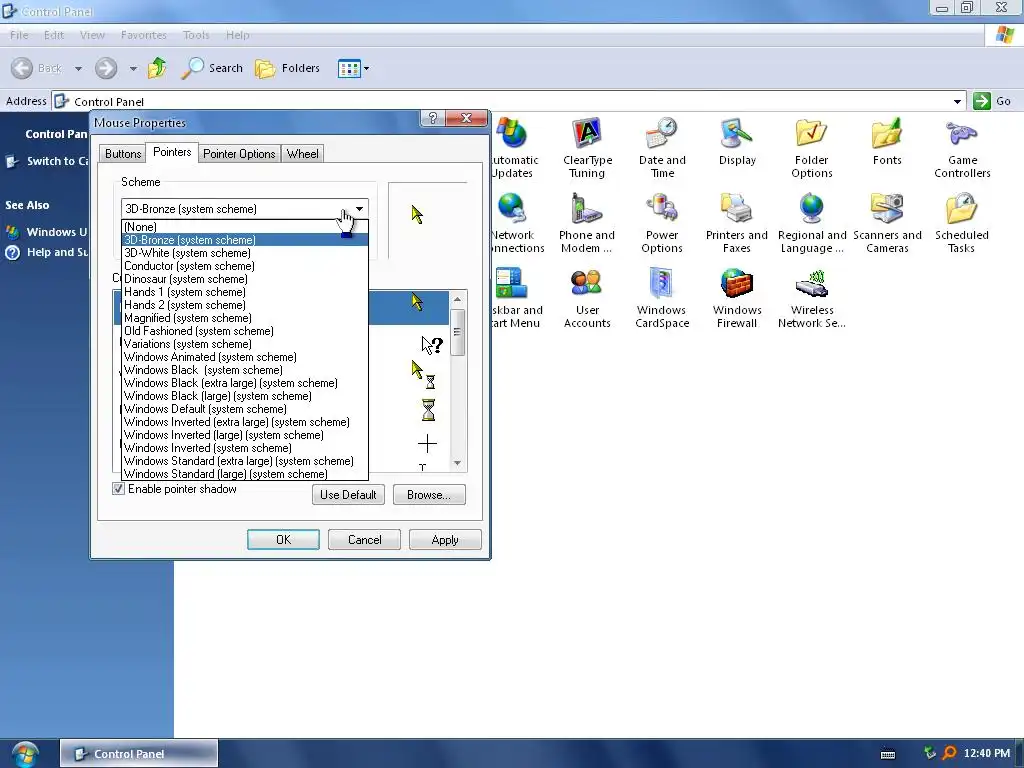The height and width of the screenshot is (768, 1024).
Task: Open Taskbar and Start Menu icon
Action: pos(516,298)
